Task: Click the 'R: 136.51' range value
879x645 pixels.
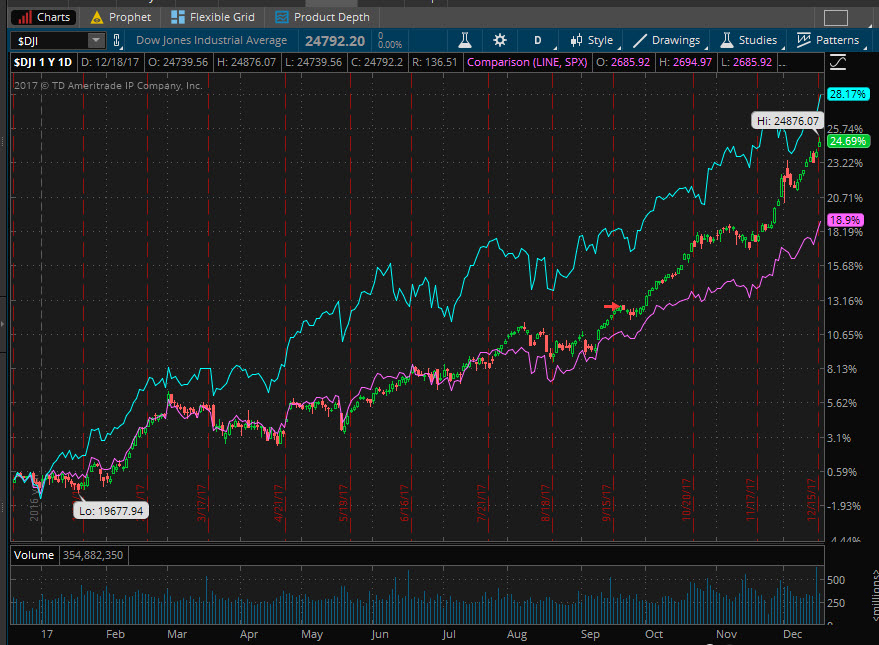Action: 434,62
